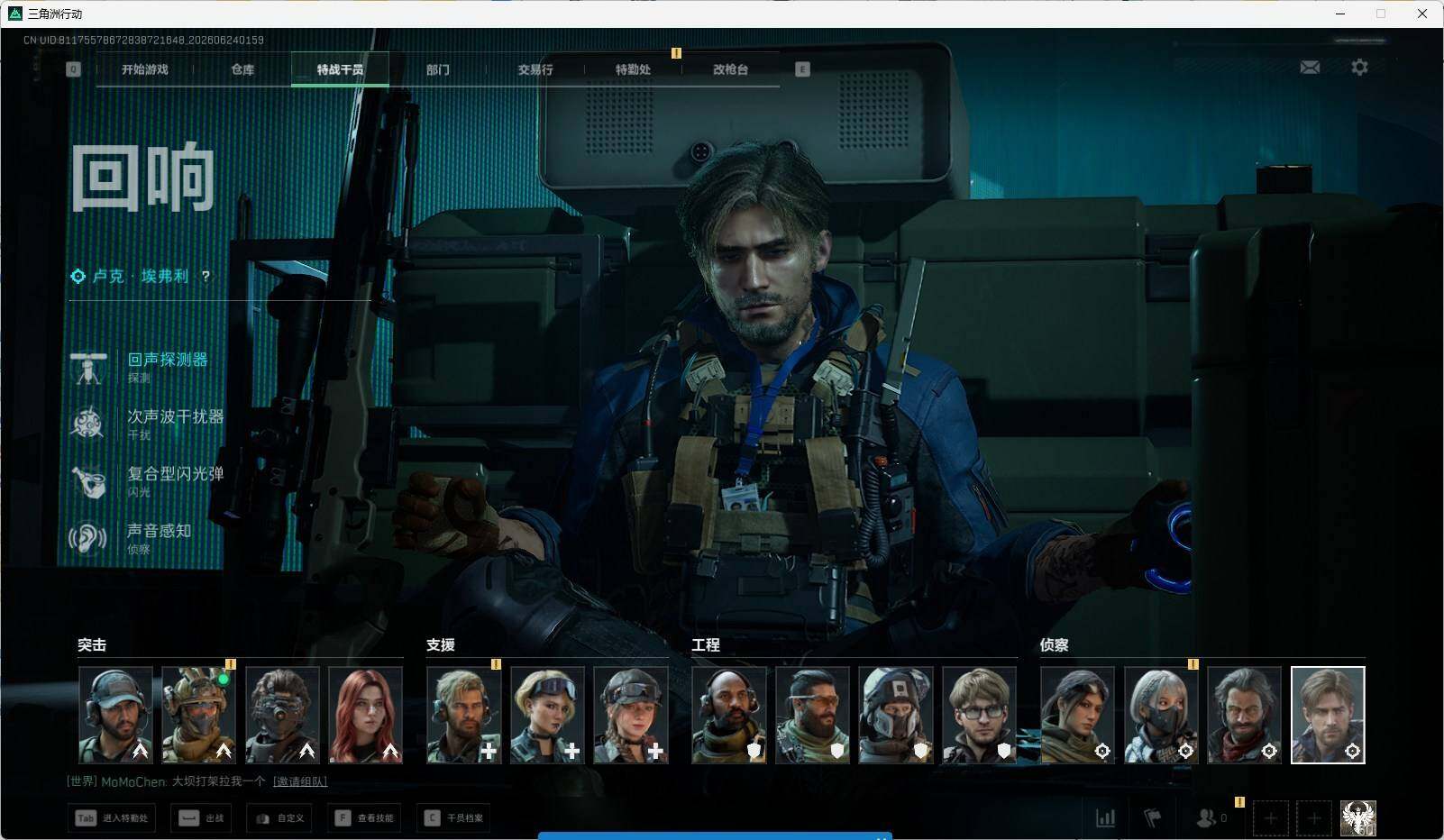The image size is (1444, 840).
Task: Click the second empty squad slot plus
Action: pyautogui.click(x=1313, y=818)
